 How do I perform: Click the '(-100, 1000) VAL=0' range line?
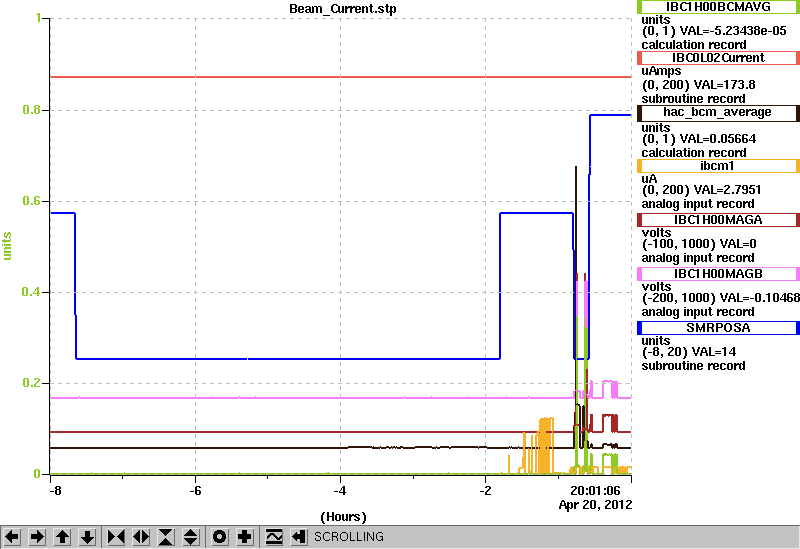pos(699,244)
